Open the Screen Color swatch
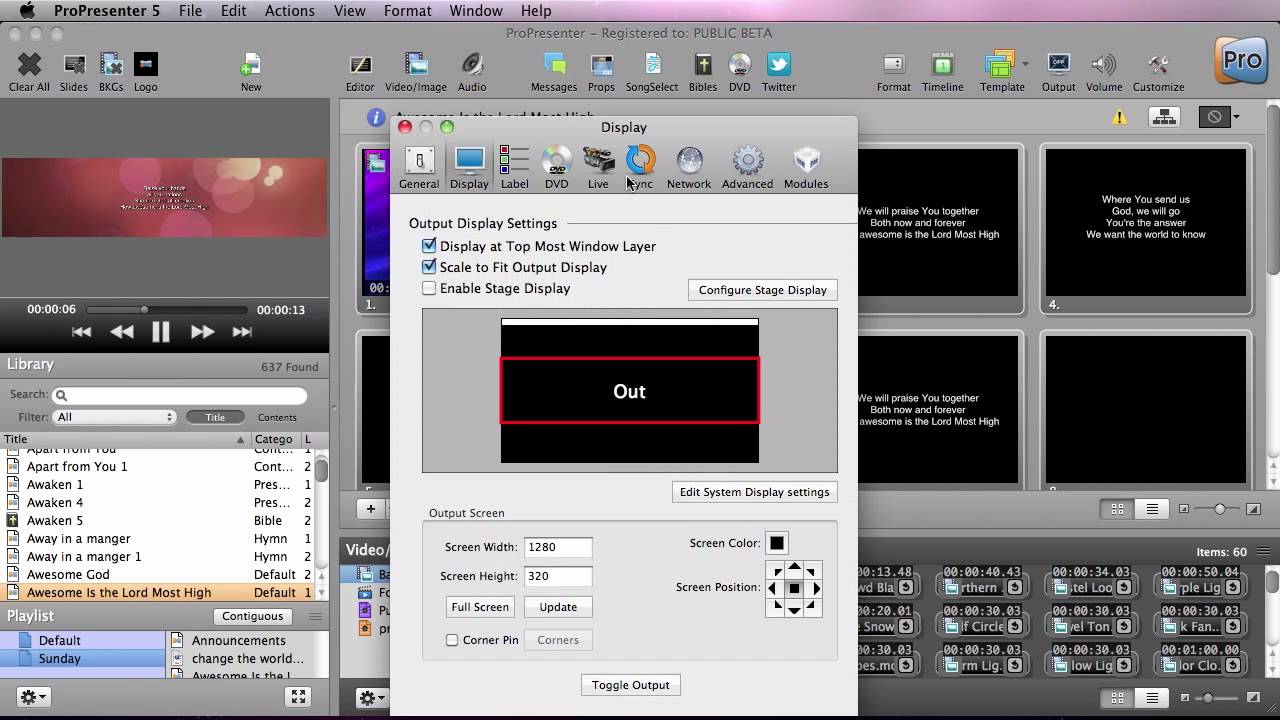 click(777, 543)
